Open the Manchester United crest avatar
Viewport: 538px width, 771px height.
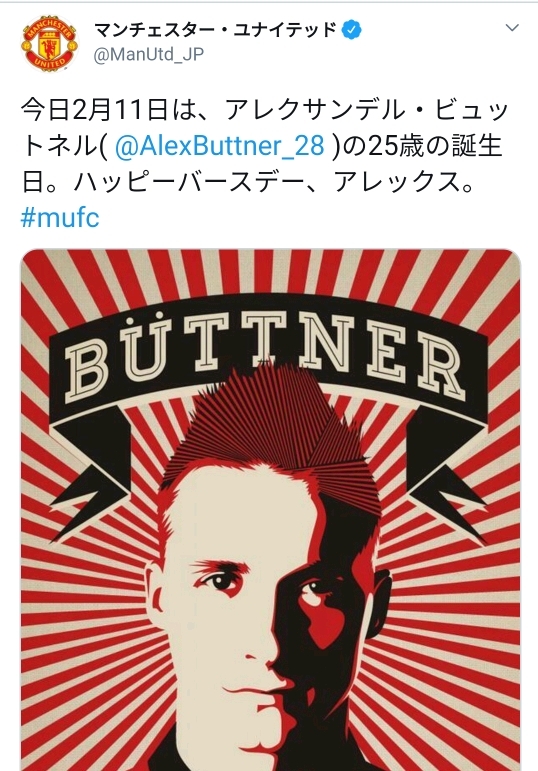[x=49, y=43]
